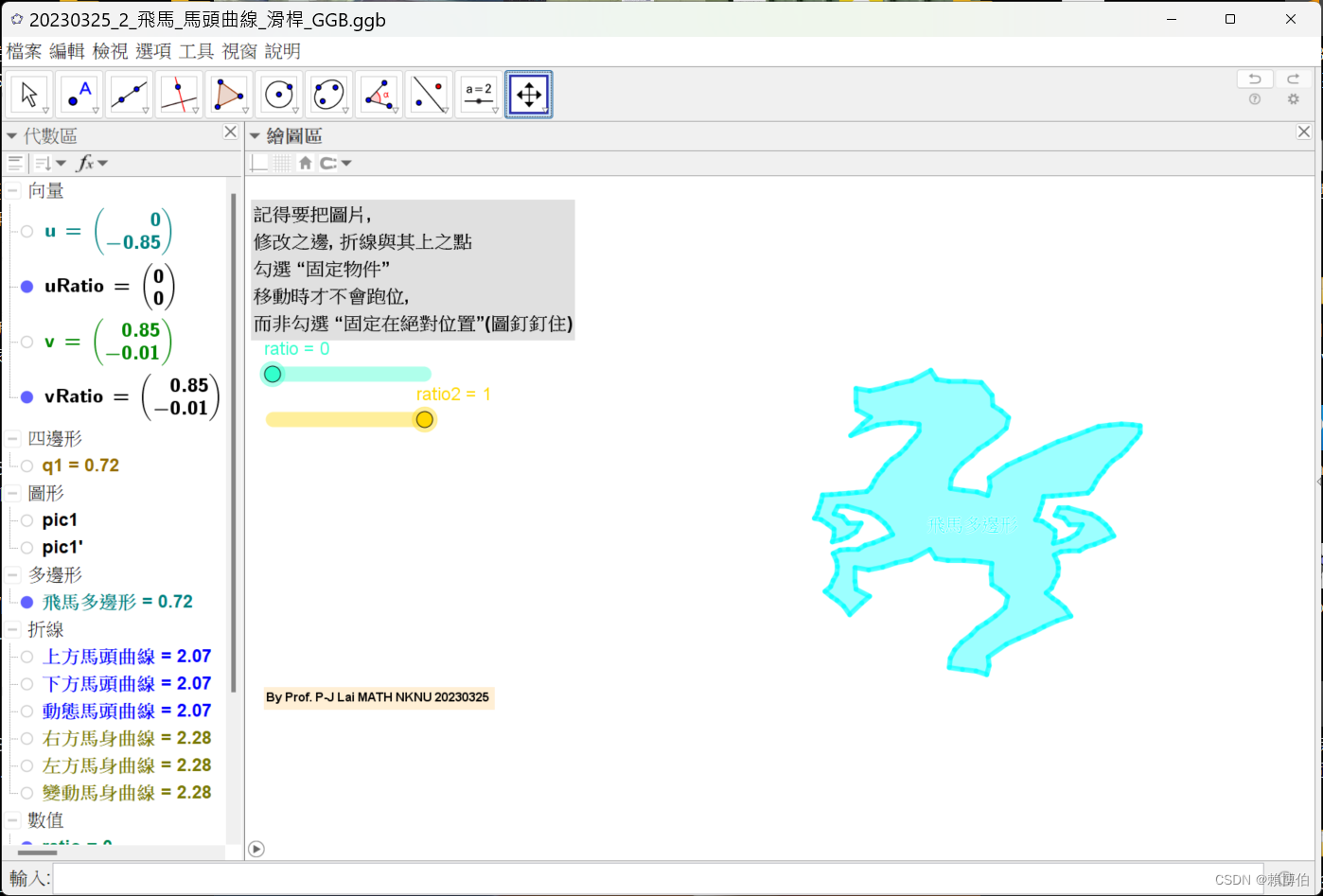The height and width of the screenshot is (896, 1323).
Task: Click the help question mark button
Action: [x=1255, y=99]
